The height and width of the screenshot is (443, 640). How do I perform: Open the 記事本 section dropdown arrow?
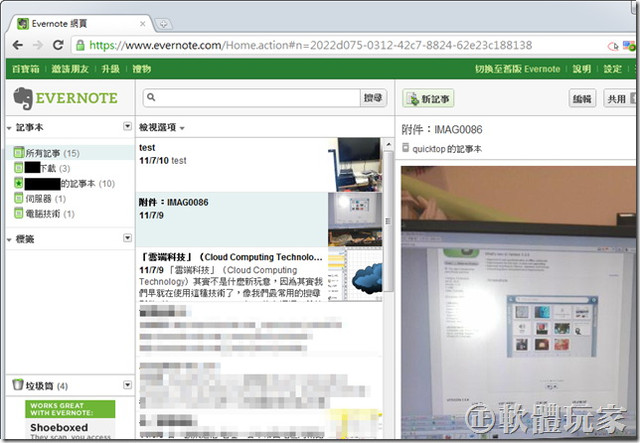(127, 126)
